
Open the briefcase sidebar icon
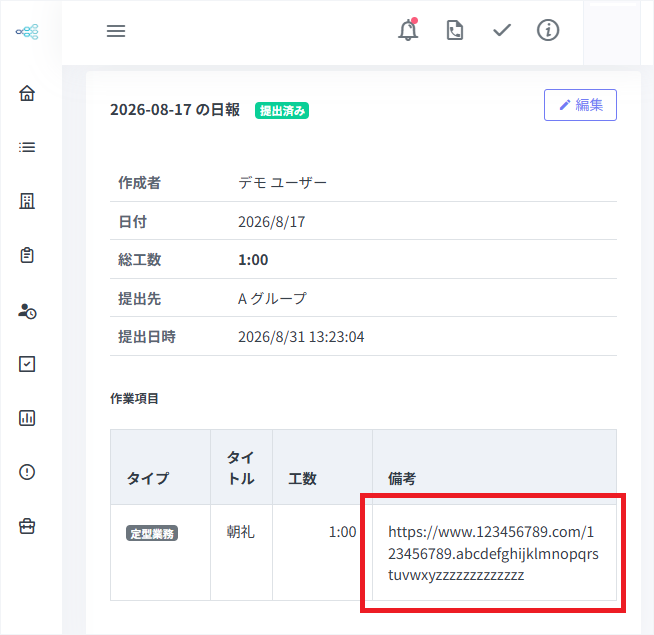tap(27, 526)
